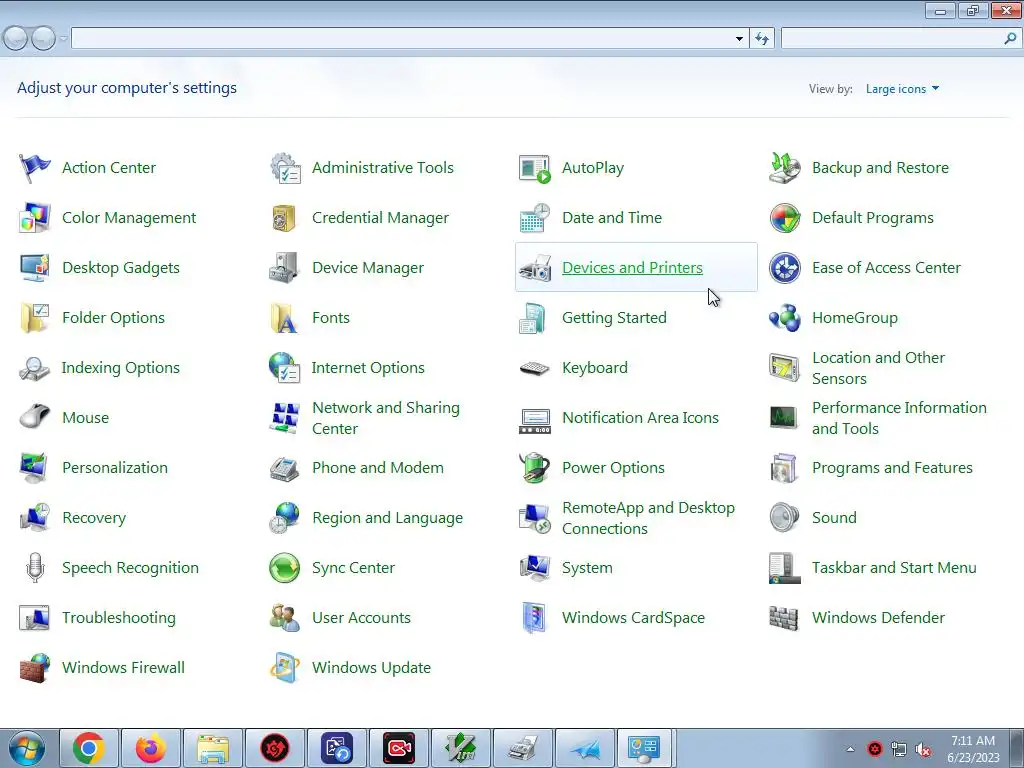Screen dimensions: 1024x768
Task: Open the Backup and Restore icon
Action: click(x=784, y=168)
